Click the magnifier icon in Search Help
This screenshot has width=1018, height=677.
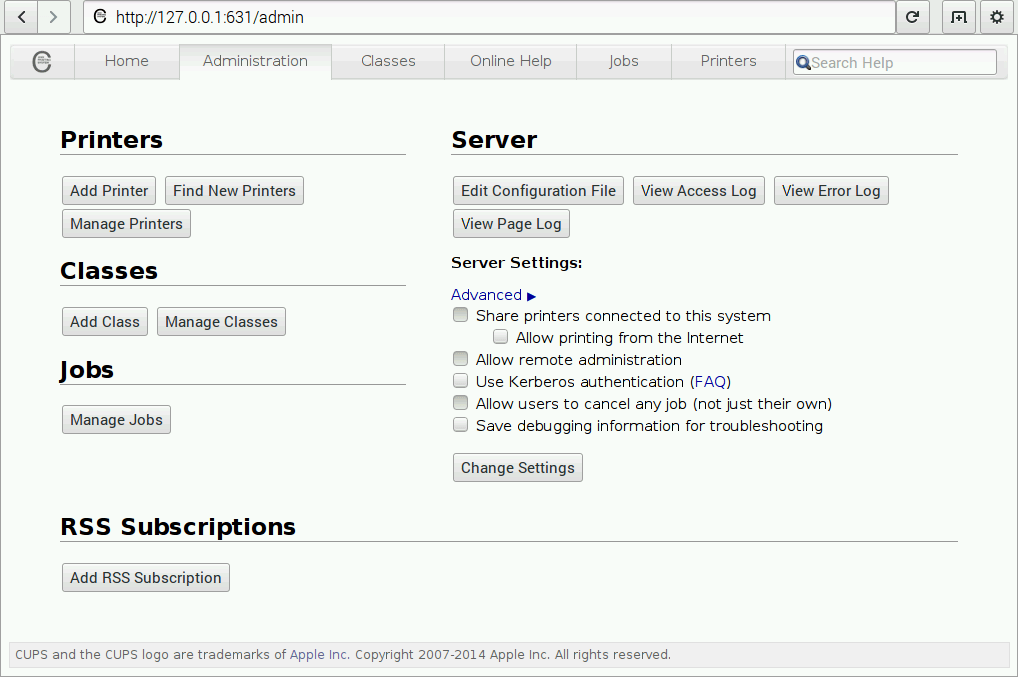pyautogui.click(x=803, y=62)
